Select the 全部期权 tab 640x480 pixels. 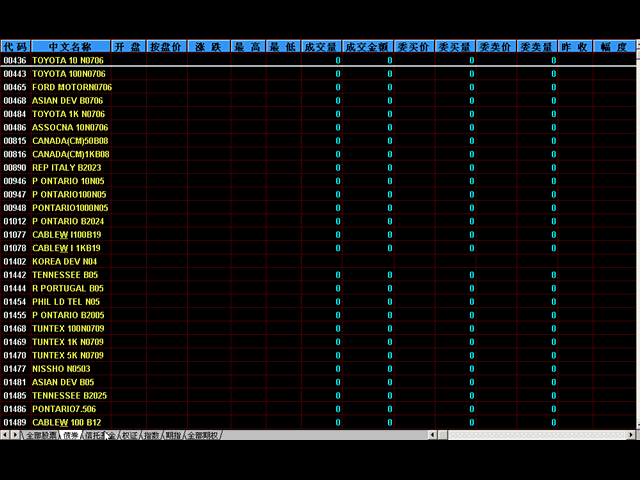[202, 435]
